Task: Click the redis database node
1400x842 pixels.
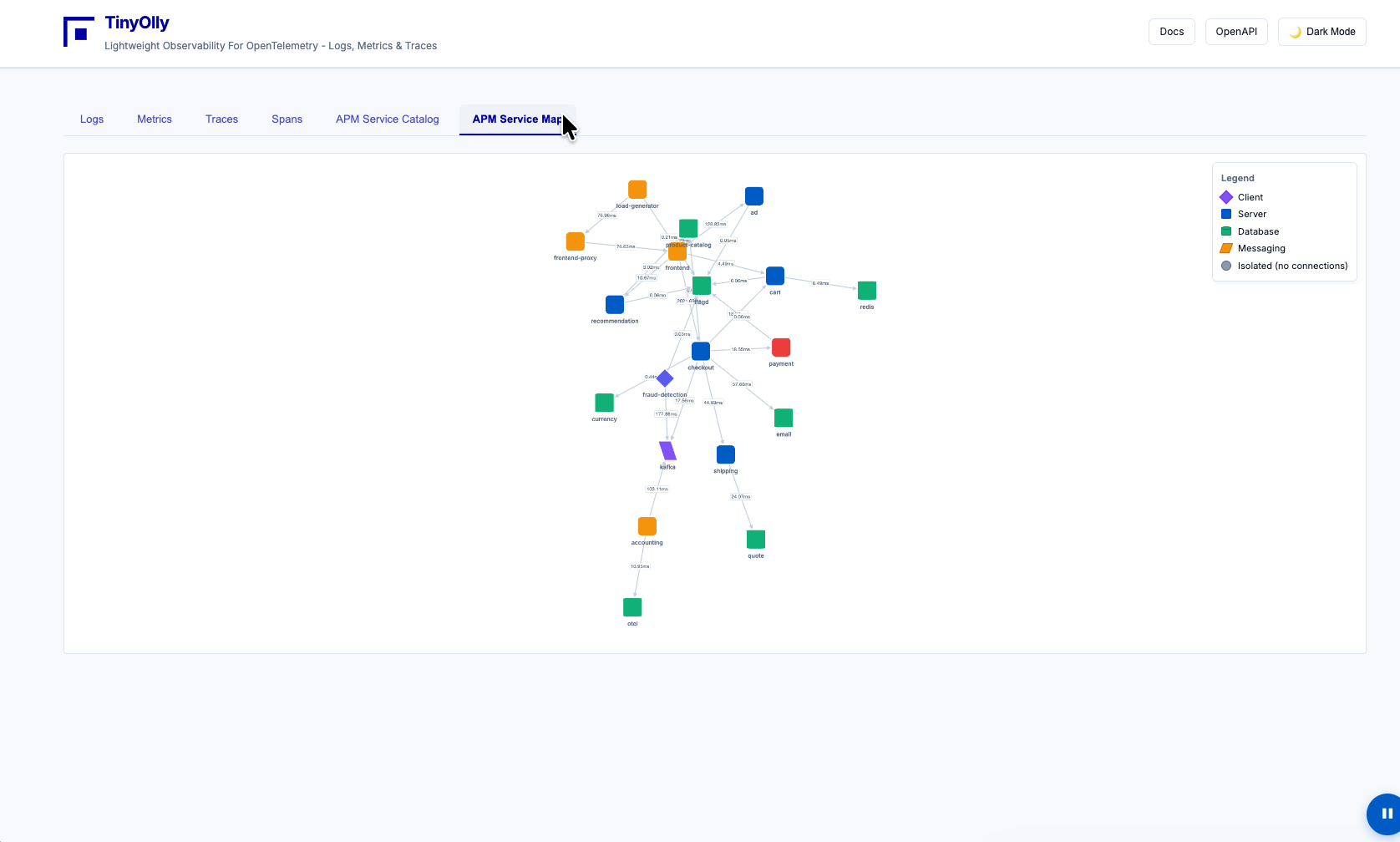Action: 867,291
